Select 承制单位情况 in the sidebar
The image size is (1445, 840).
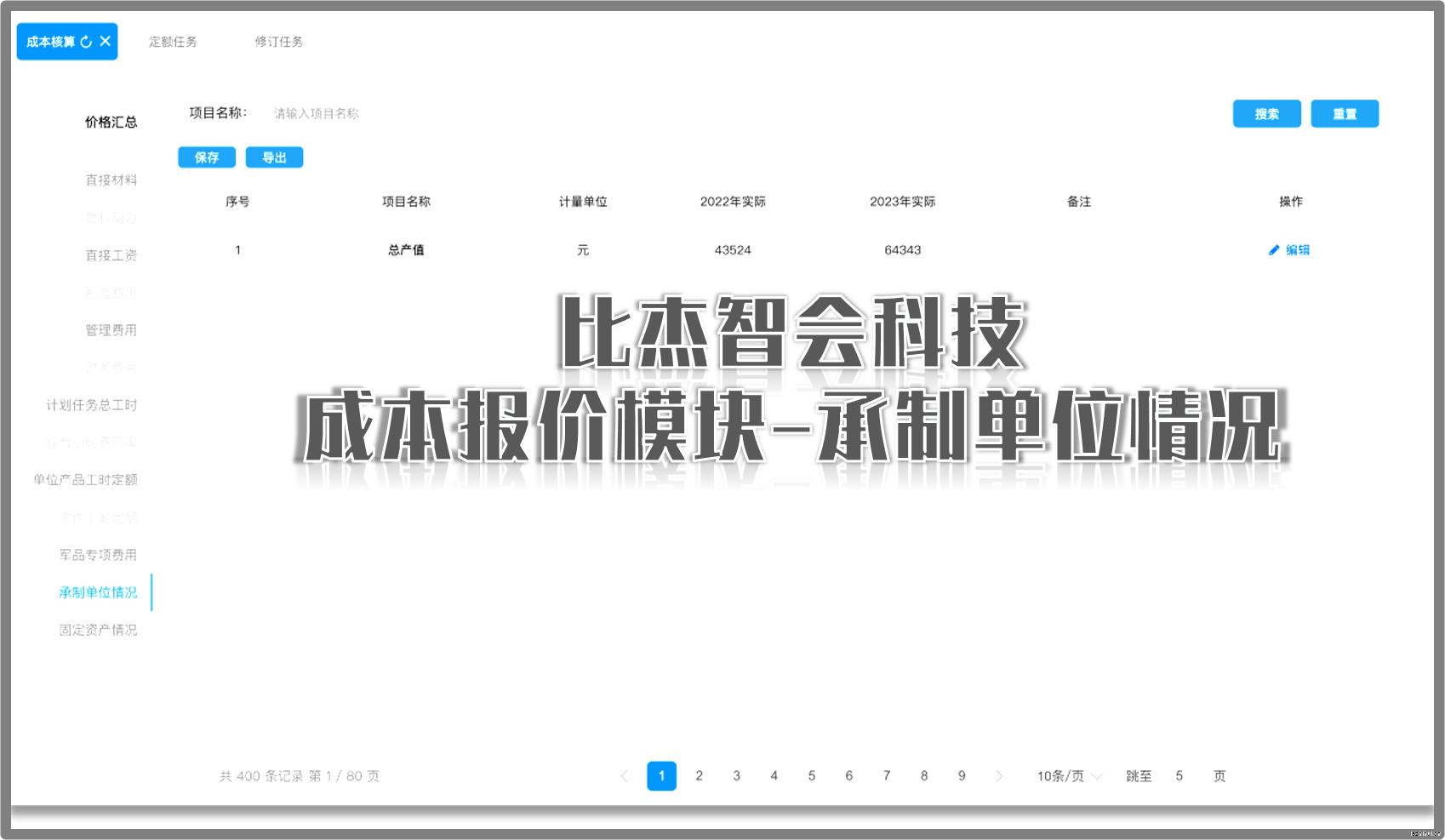(98, 592)
